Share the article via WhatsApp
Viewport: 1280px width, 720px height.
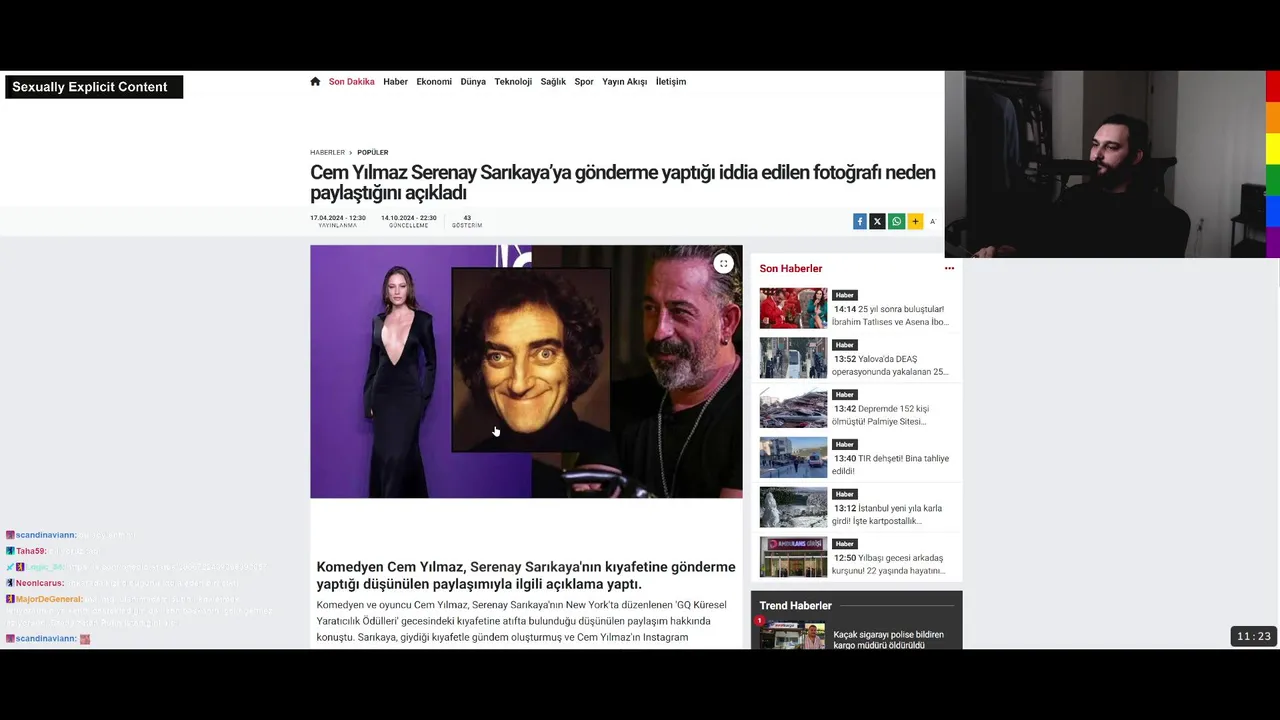(x=896, y=222)
